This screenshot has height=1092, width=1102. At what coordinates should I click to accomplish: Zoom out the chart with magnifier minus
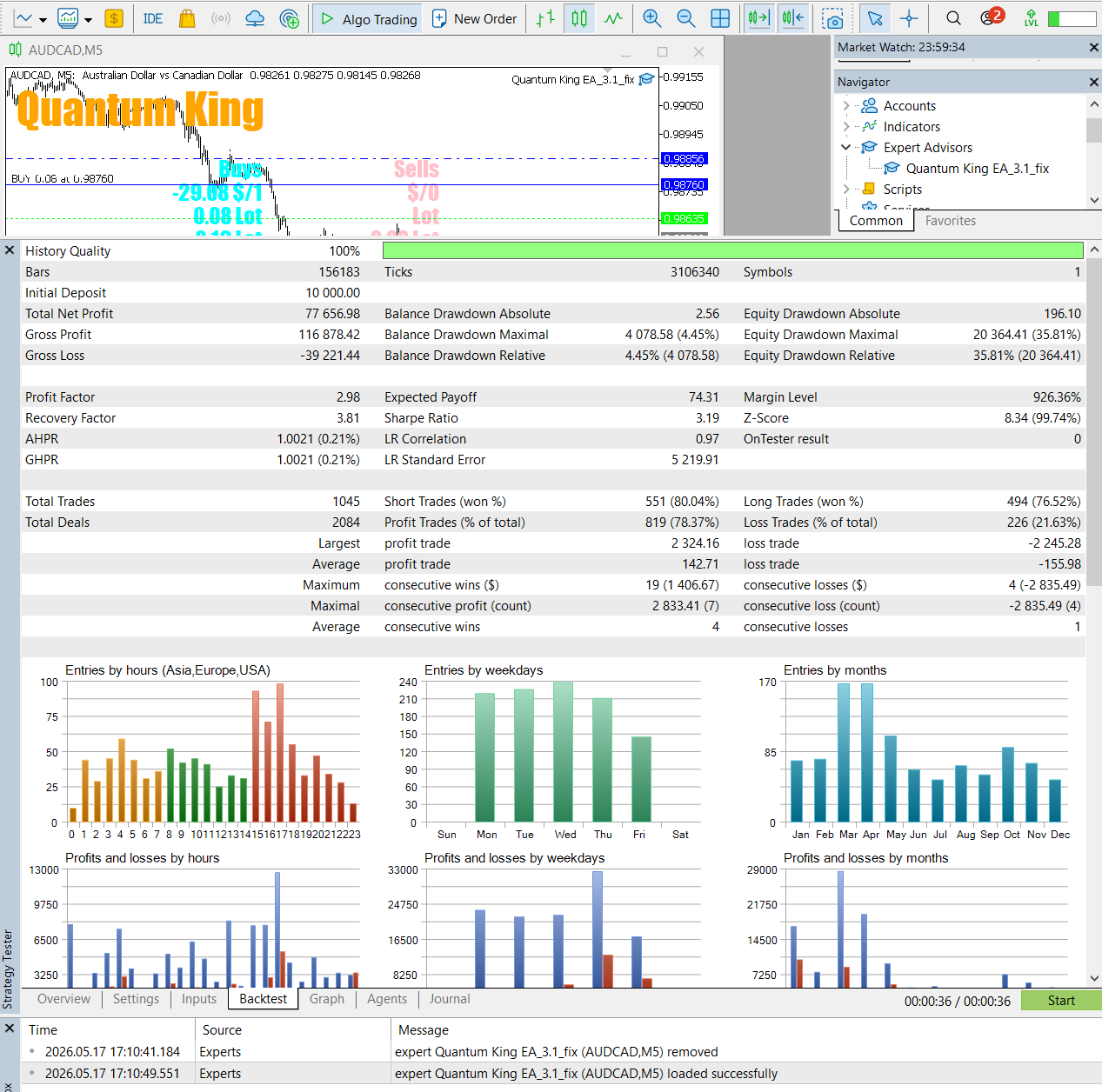(x=685, y=18)
